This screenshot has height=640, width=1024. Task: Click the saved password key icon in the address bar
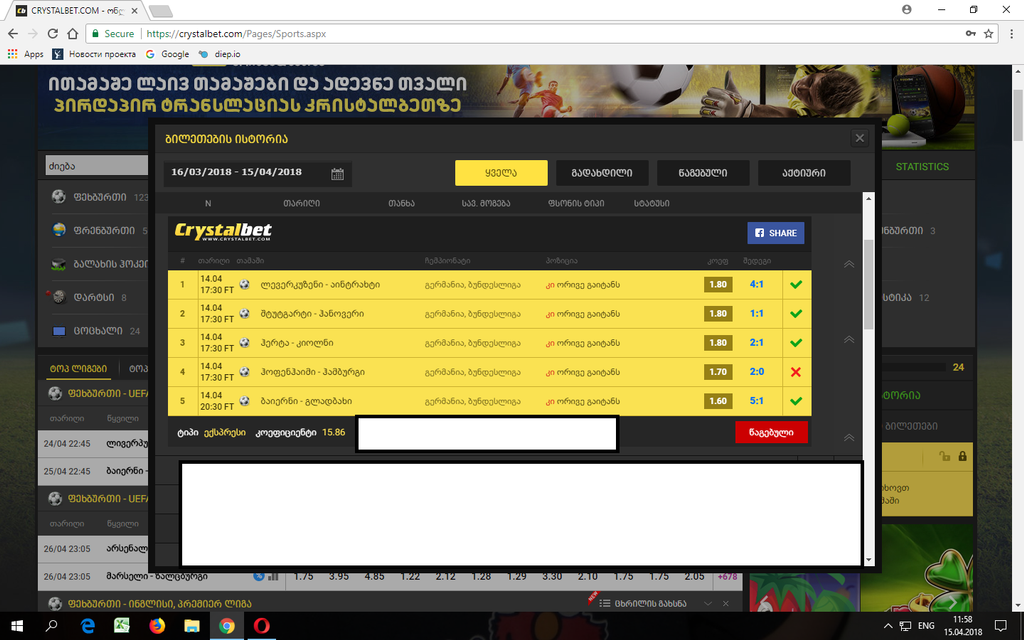[x=970, y=33]
